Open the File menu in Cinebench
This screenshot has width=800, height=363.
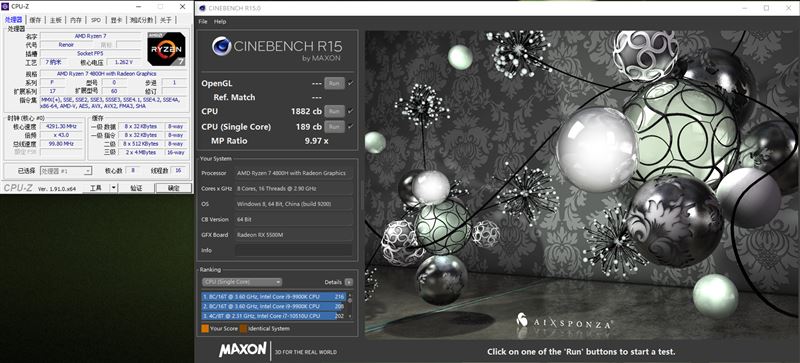[x=203, y=21]
